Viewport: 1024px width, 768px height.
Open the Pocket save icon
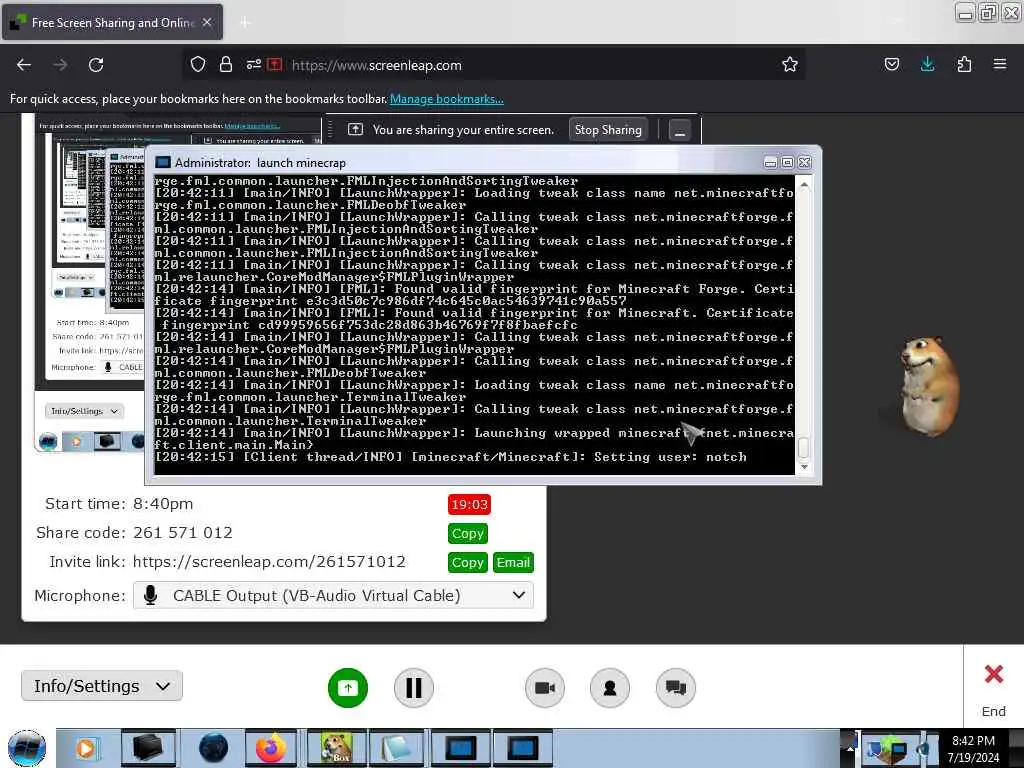coord(892,64)
